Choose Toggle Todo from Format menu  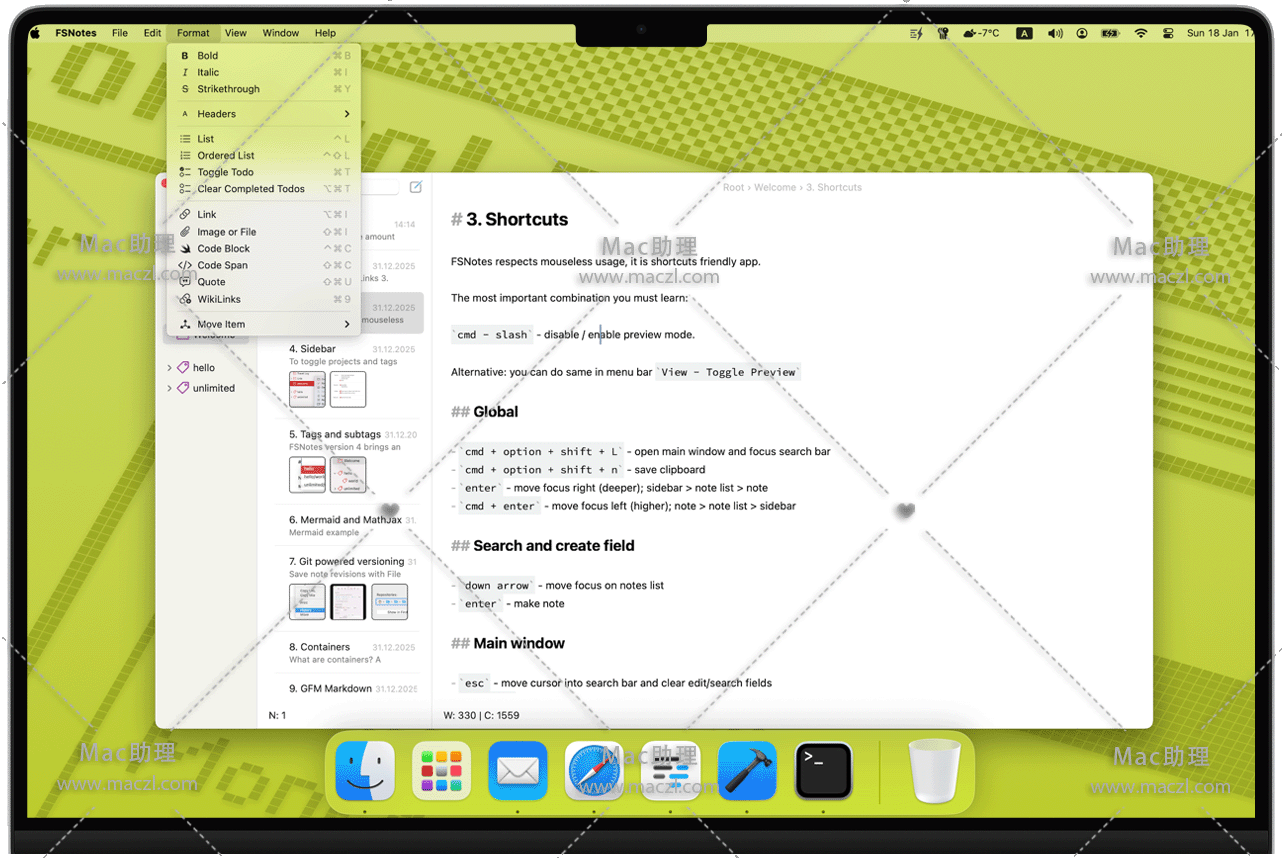[264, 172]
